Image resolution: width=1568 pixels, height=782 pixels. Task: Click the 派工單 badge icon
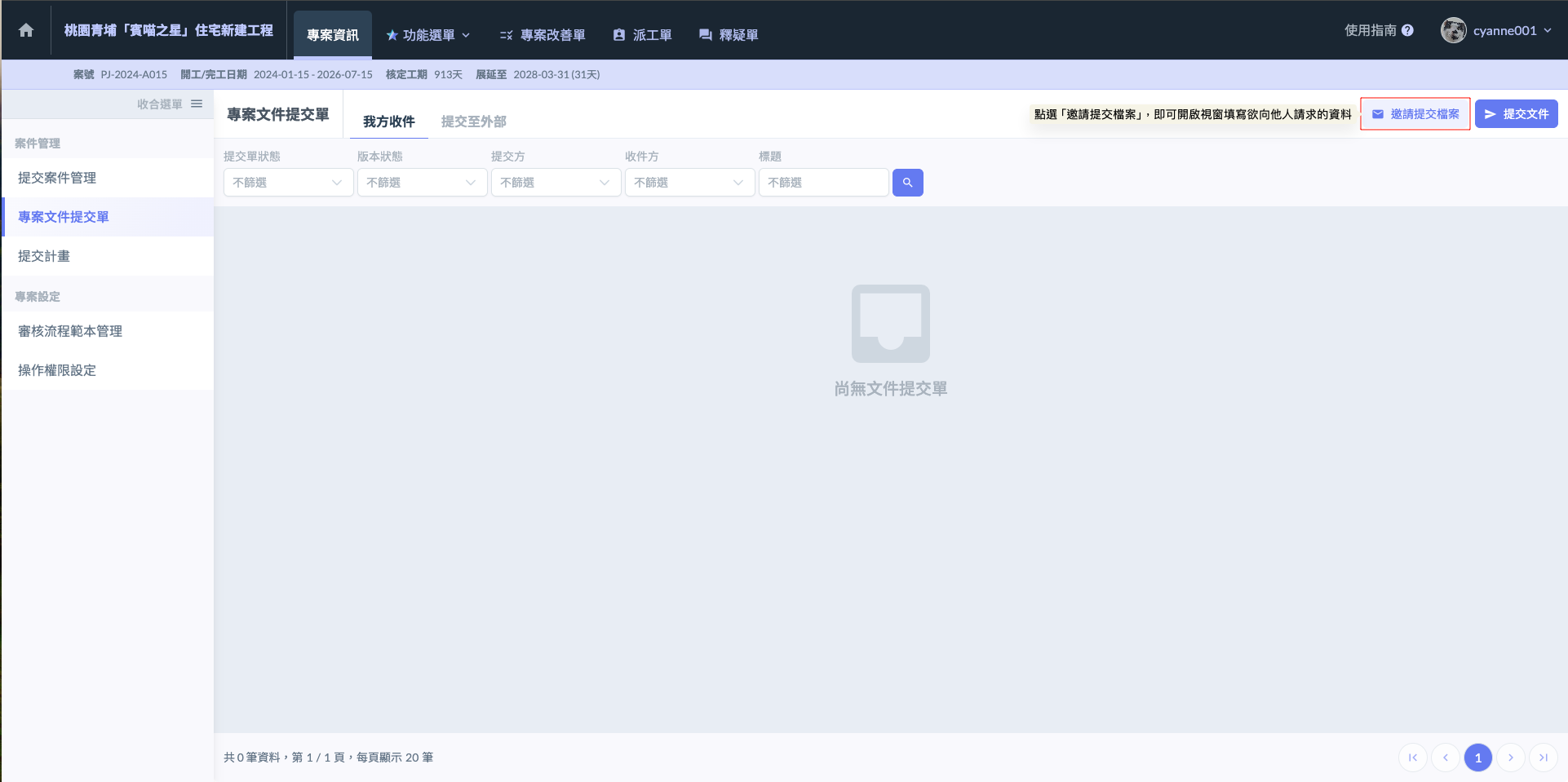point(619,35)
